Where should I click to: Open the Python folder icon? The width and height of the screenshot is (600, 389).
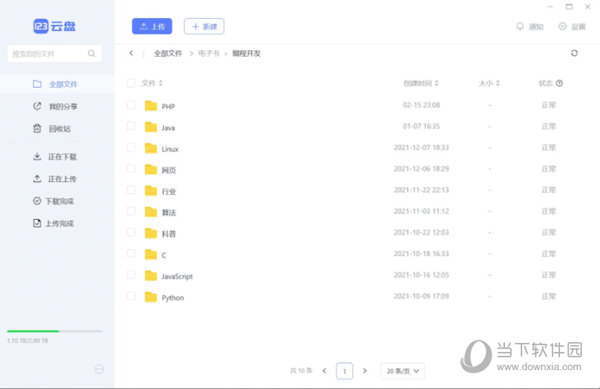151,297
